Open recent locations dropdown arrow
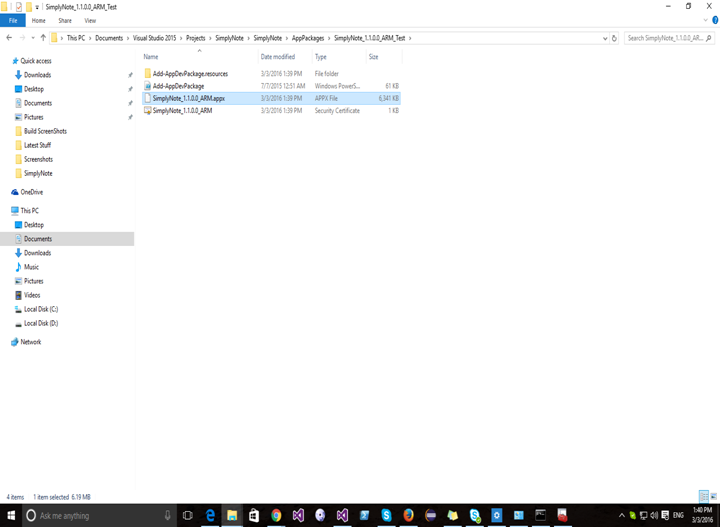720x527 pixels. tap(33, 38)
